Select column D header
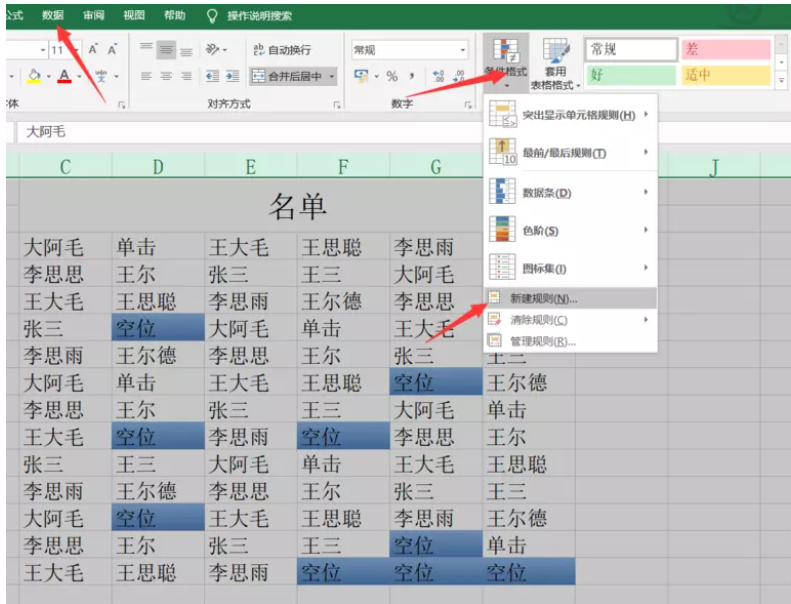This screenshot has width=791, height=604. [x=158, y=167]
